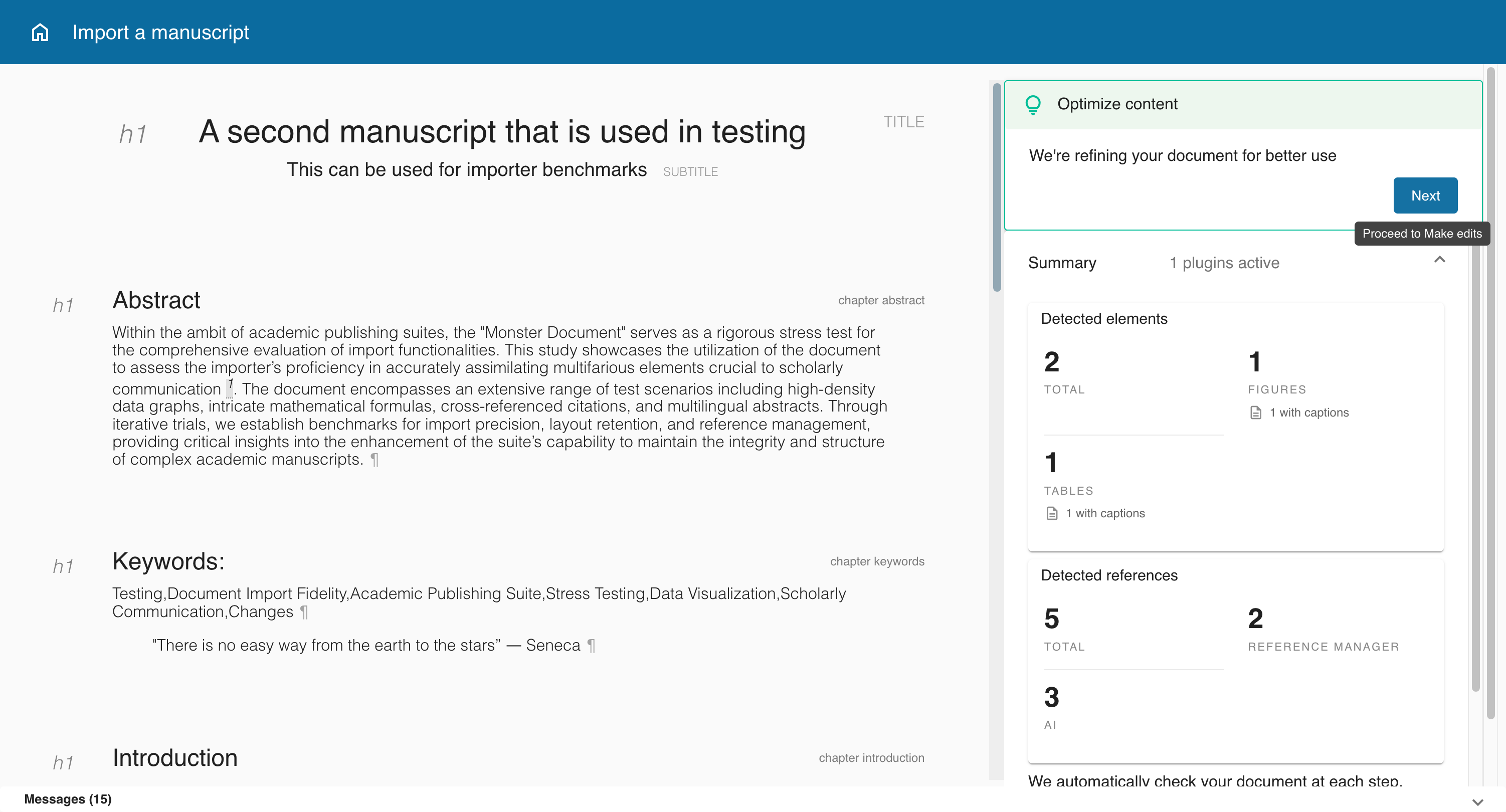Click the pilcrow after the Seneca quote
1506x812 pixels.
(x=591, y=646)
